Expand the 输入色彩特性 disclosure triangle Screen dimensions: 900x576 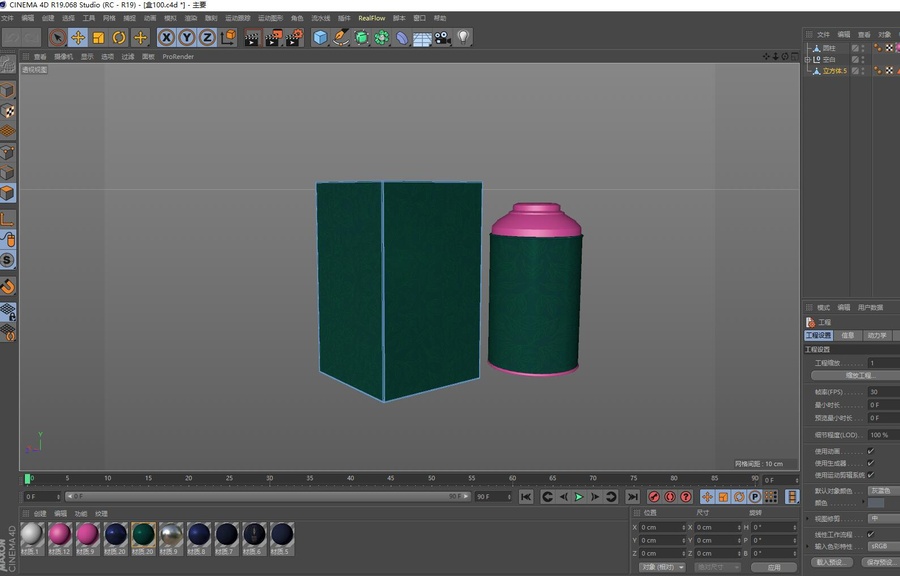point(808,546)
